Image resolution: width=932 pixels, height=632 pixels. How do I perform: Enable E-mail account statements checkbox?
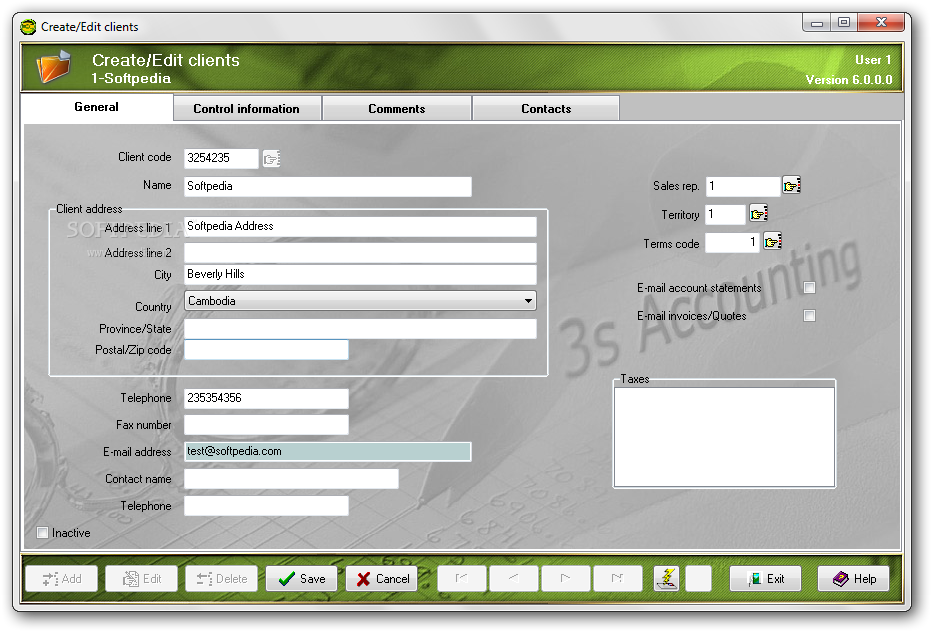coord(809,288)
